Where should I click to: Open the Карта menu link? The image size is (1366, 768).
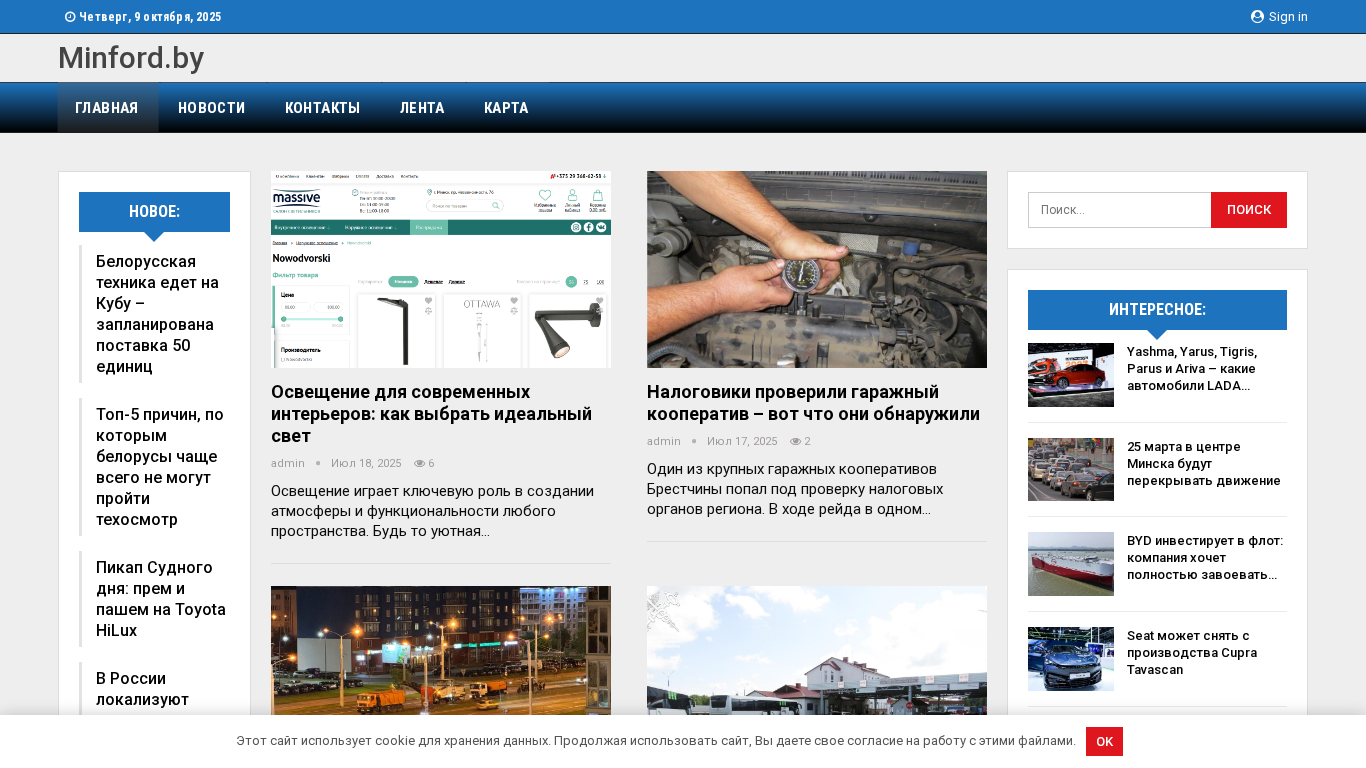click(506, 108)
